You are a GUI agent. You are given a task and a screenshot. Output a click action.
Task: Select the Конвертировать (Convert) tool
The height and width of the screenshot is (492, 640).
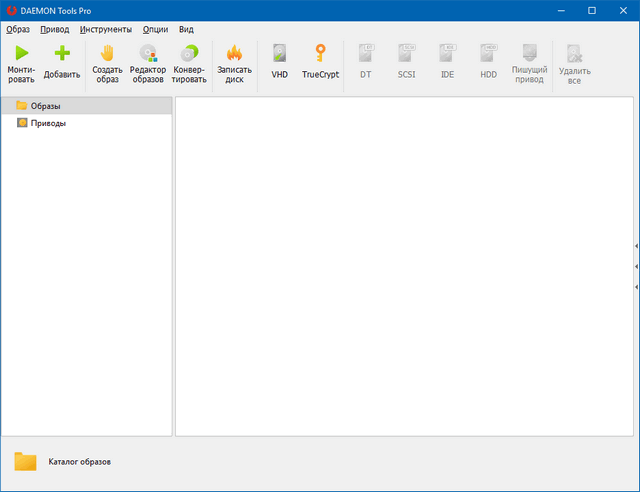tap(189, 54)
